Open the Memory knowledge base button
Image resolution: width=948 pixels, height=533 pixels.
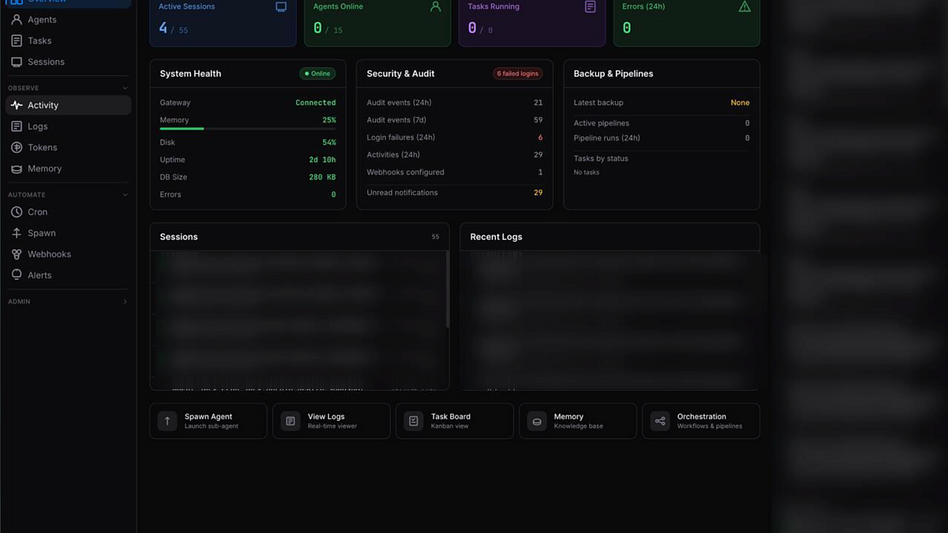tap(578, 421)
